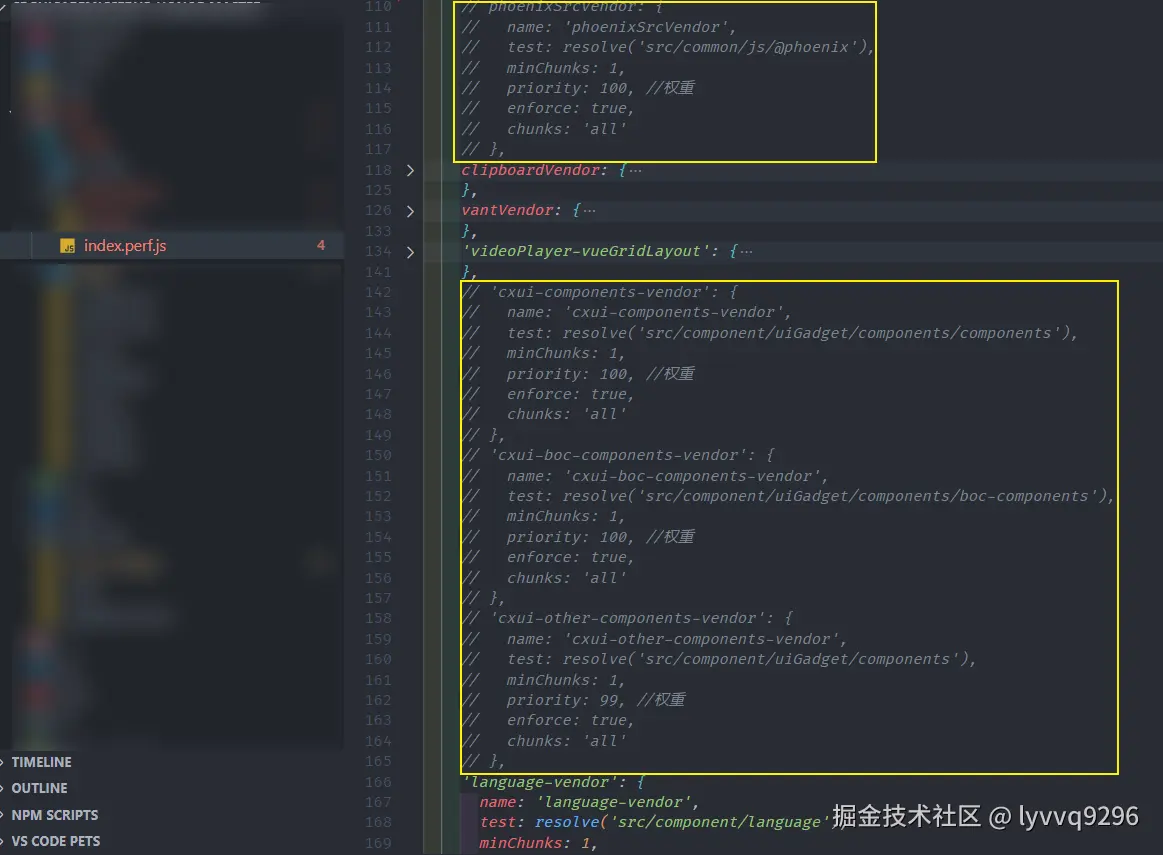The image size is (1163, 855).
Task: Click commented priority: 99 line
Action: tap(573, 700)
